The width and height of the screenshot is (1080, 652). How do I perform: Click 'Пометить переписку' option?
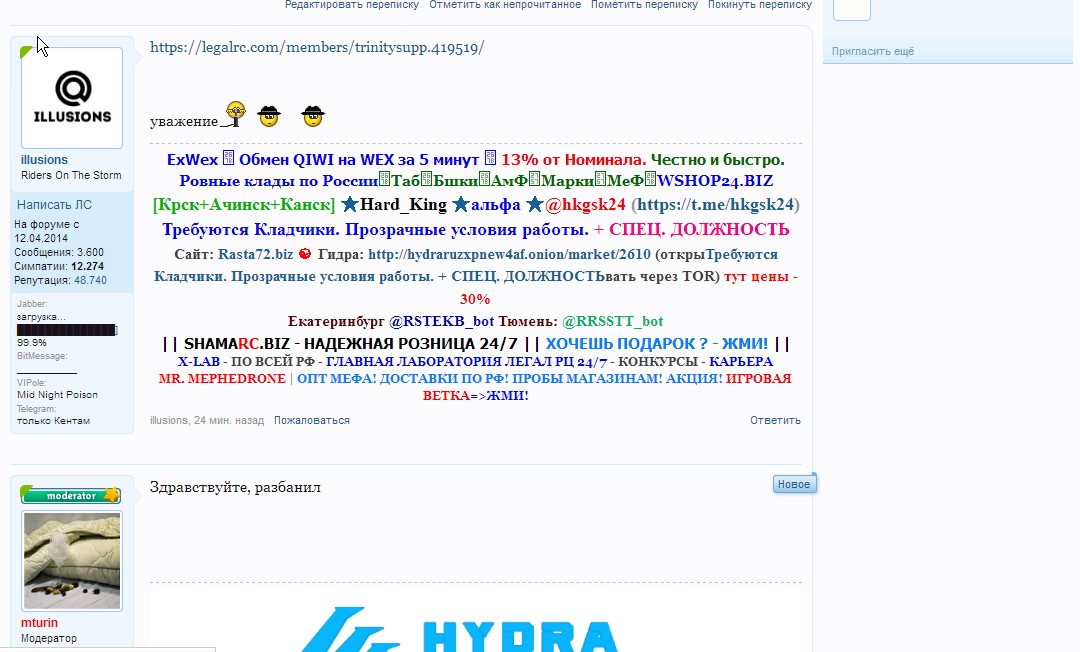(644, 5)
